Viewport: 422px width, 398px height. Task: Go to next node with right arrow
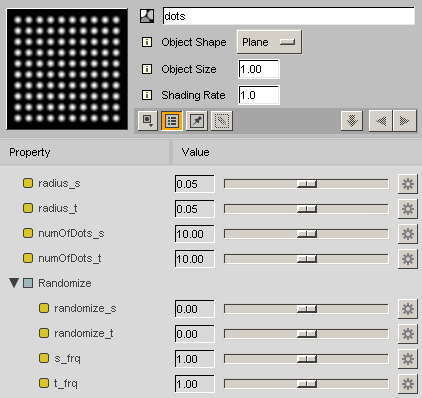pos(405,121)
